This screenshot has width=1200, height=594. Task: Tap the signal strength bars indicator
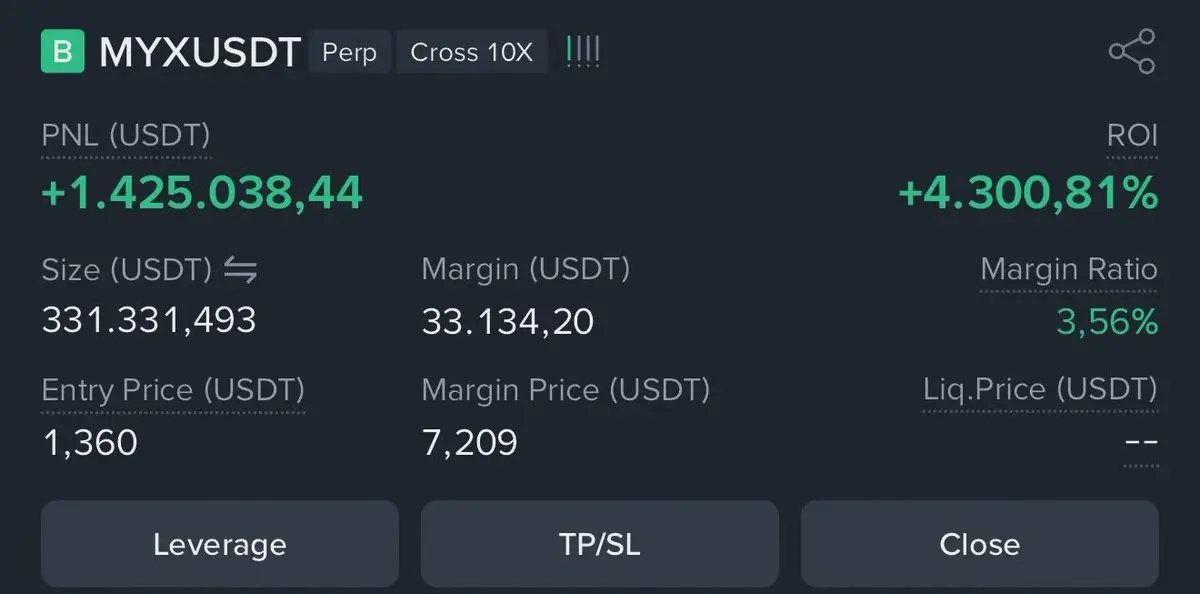(583, 51)
